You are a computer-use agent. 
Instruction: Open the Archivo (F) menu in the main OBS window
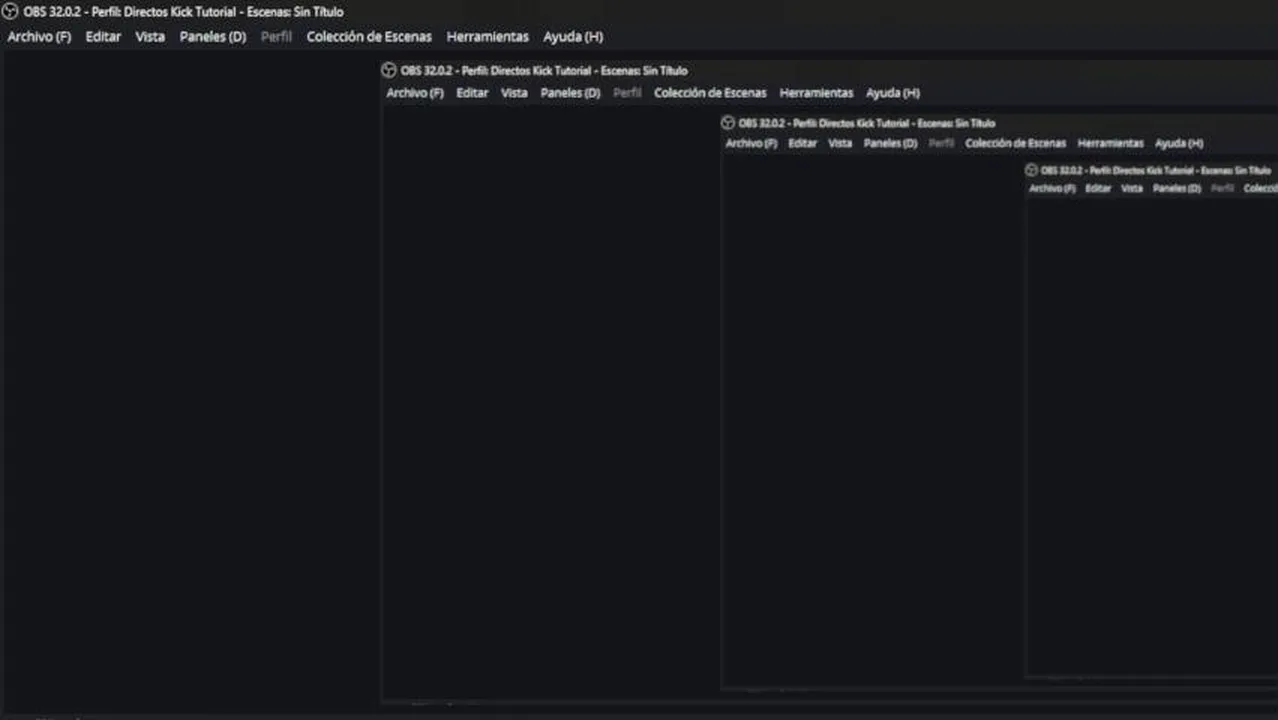pyautogui.click(x=39, y=37)
